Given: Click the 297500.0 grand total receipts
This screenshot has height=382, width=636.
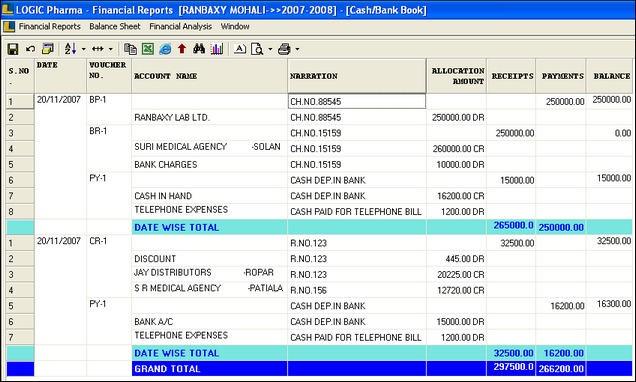Looking at the screenshot, I should (514, 367).
